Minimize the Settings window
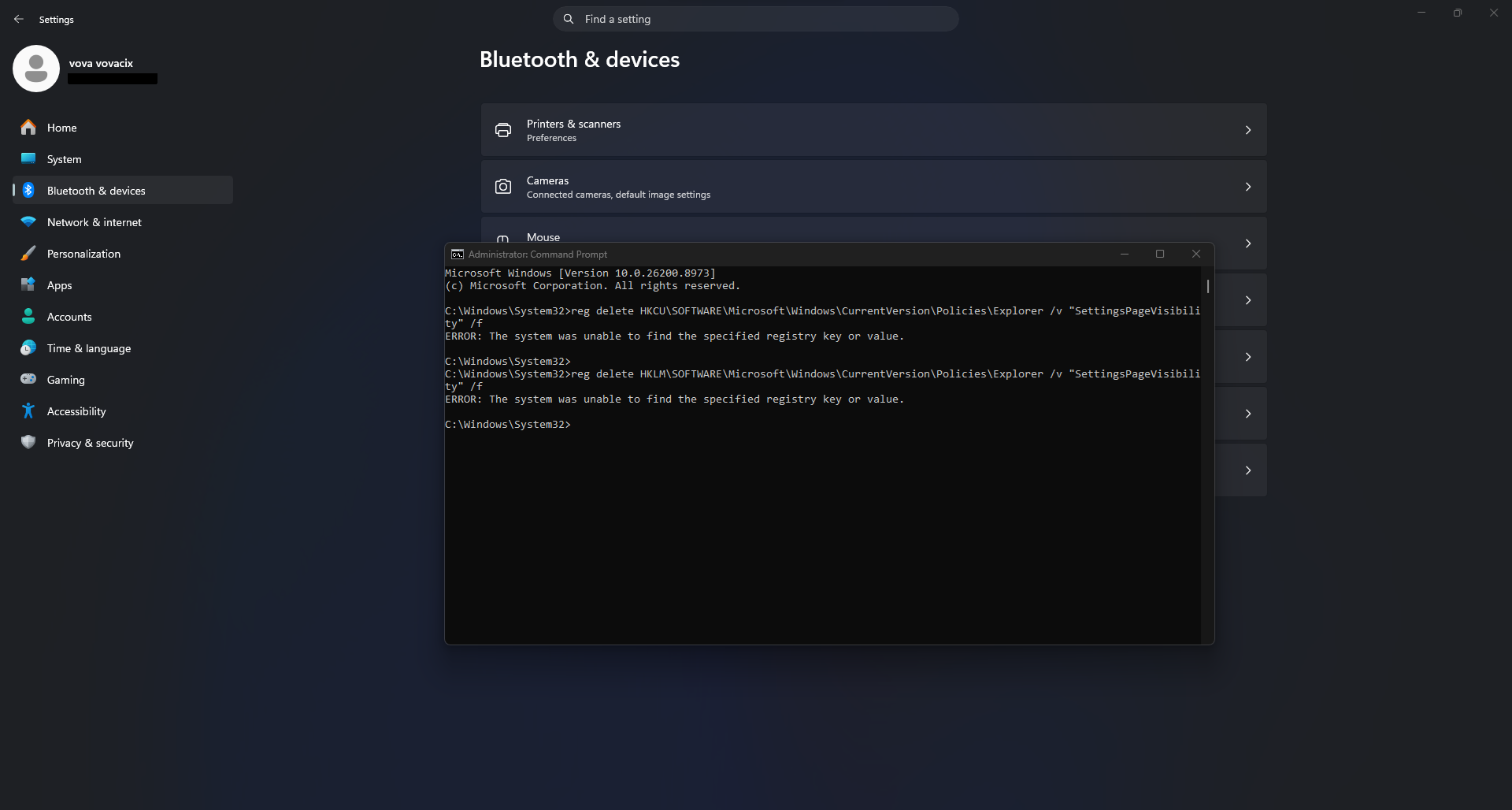The image size is (1512, 810). tap(1421, 13)
